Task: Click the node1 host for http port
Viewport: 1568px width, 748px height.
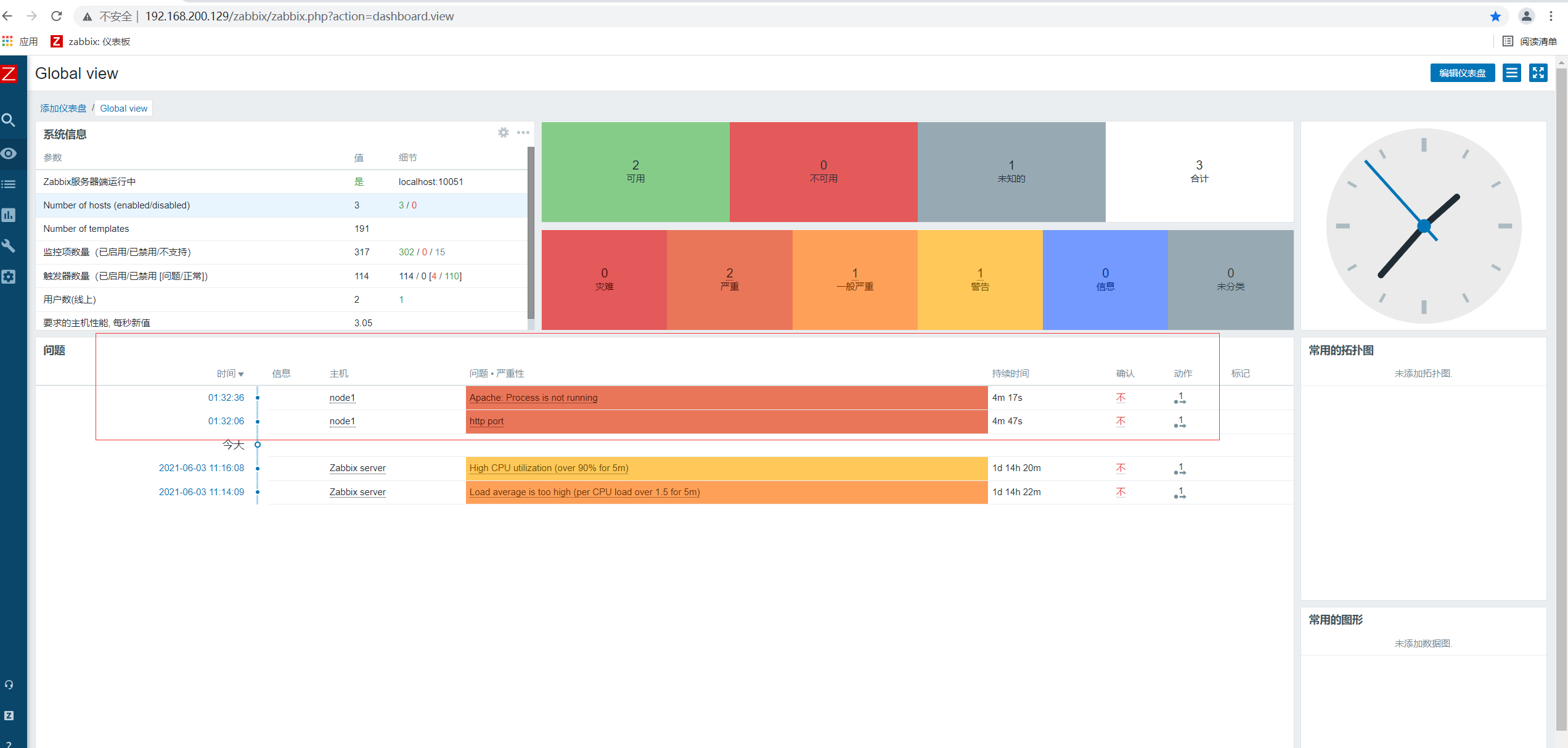Action: pyautogui.click(x=342, y=421)
